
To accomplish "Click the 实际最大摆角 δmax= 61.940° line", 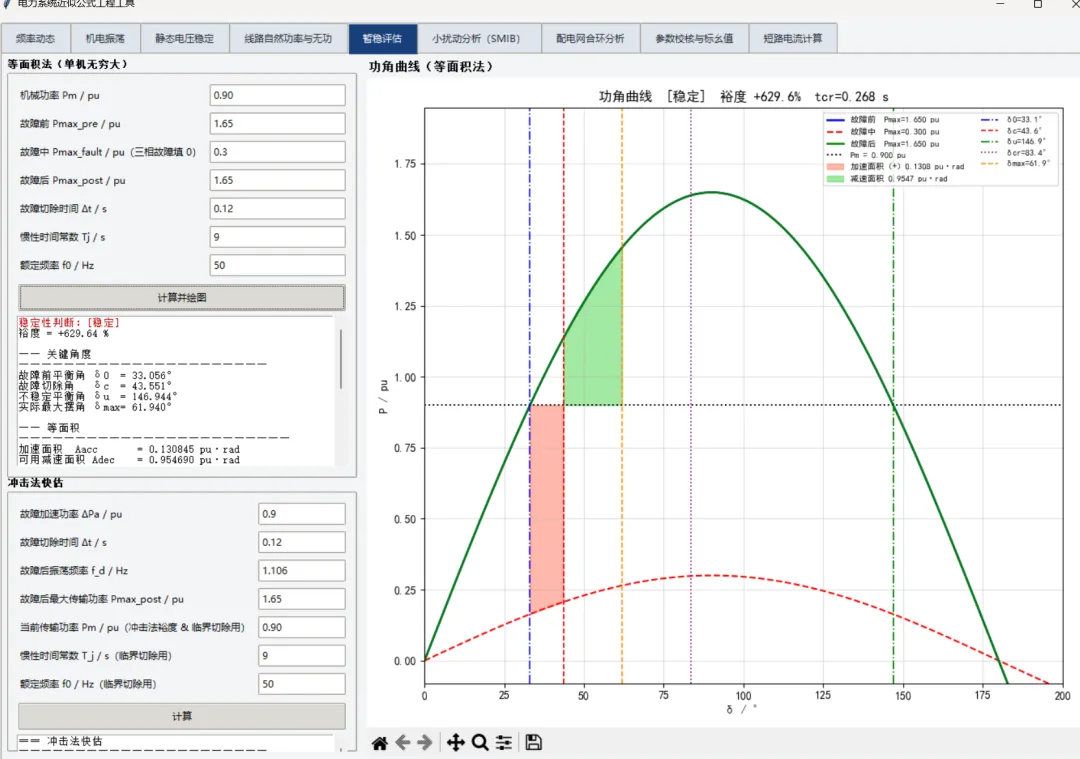I will click(x=95, y=407).
